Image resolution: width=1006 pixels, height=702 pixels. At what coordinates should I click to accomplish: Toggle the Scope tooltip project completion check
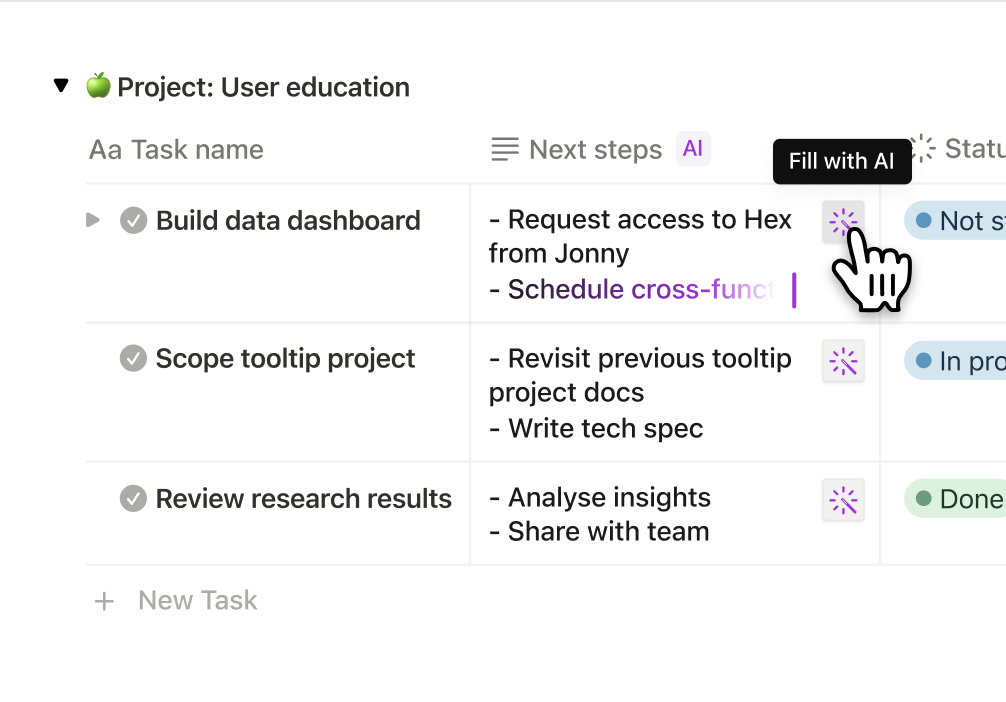133,358
